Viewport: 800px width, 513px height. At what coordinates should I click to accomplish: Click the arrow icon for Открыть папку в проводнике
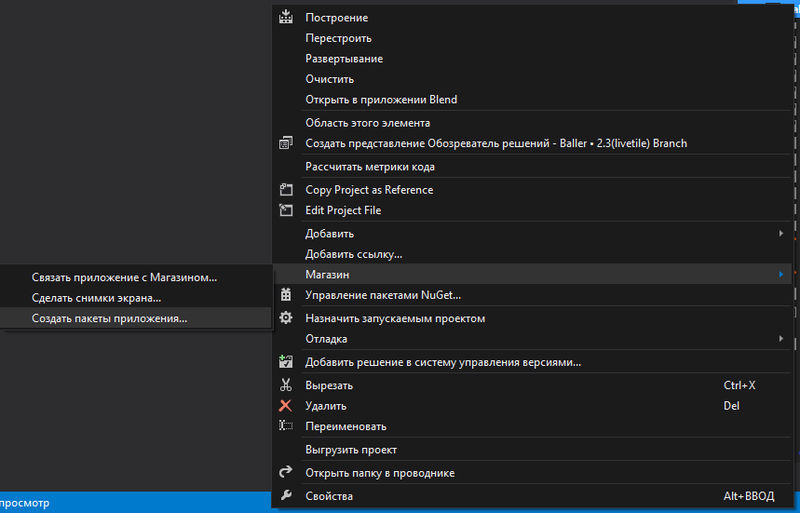(286, 472)
